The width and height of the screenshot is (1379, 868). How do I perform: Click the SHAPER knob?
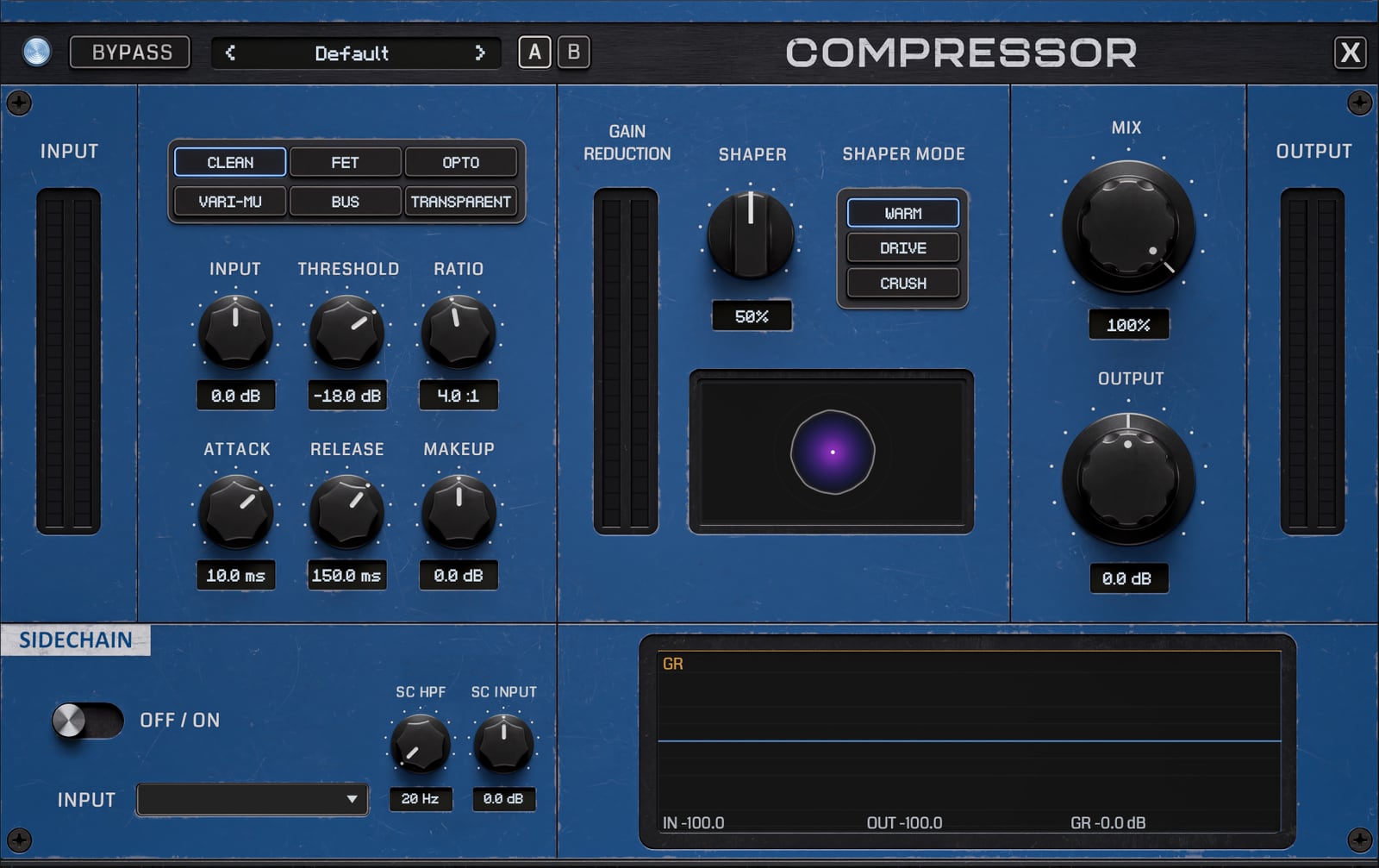(x=751, y=234)
